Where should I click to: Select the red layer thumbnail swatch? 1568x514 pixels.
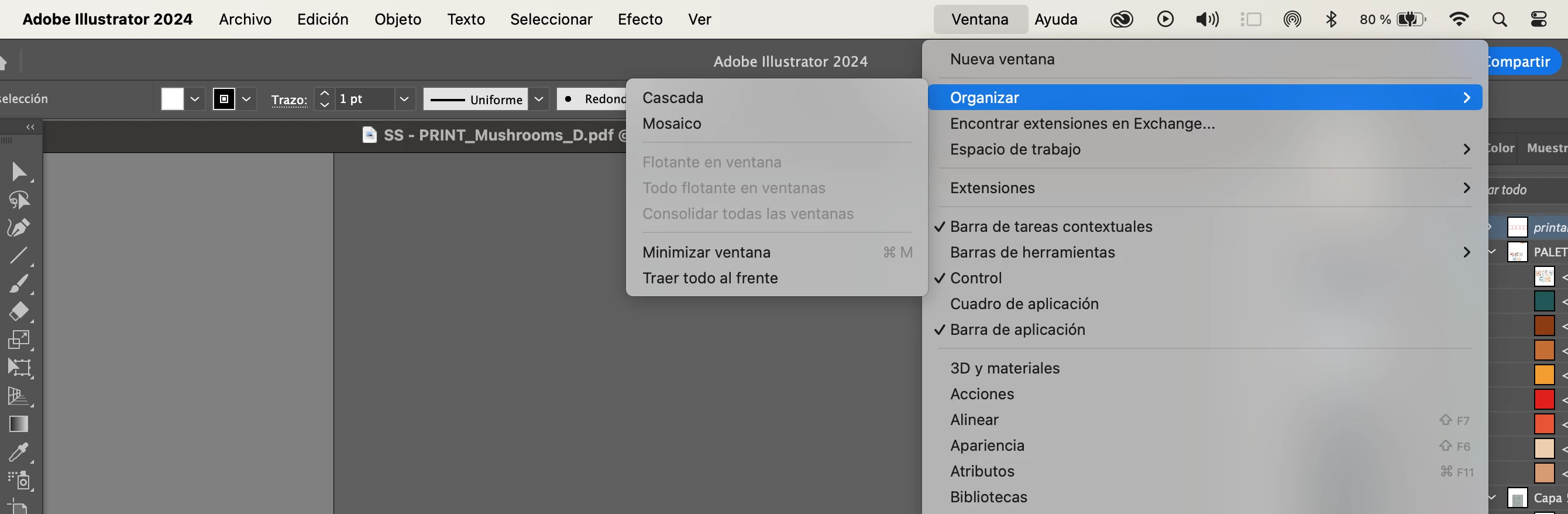click(x=1543, y=399)
